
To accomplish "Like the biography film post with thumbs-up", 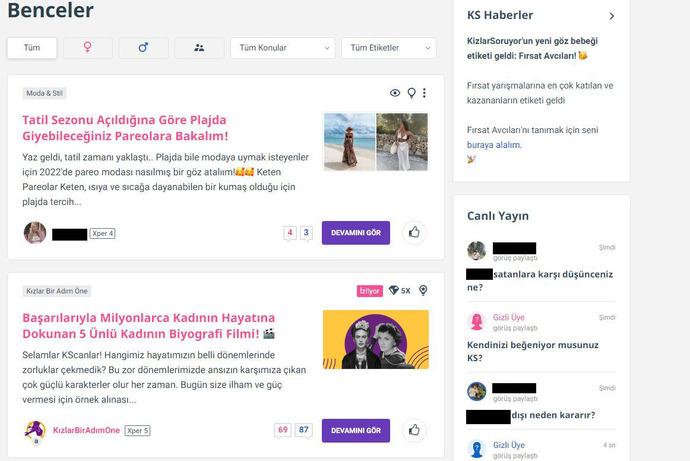I will tap(414, 430).
